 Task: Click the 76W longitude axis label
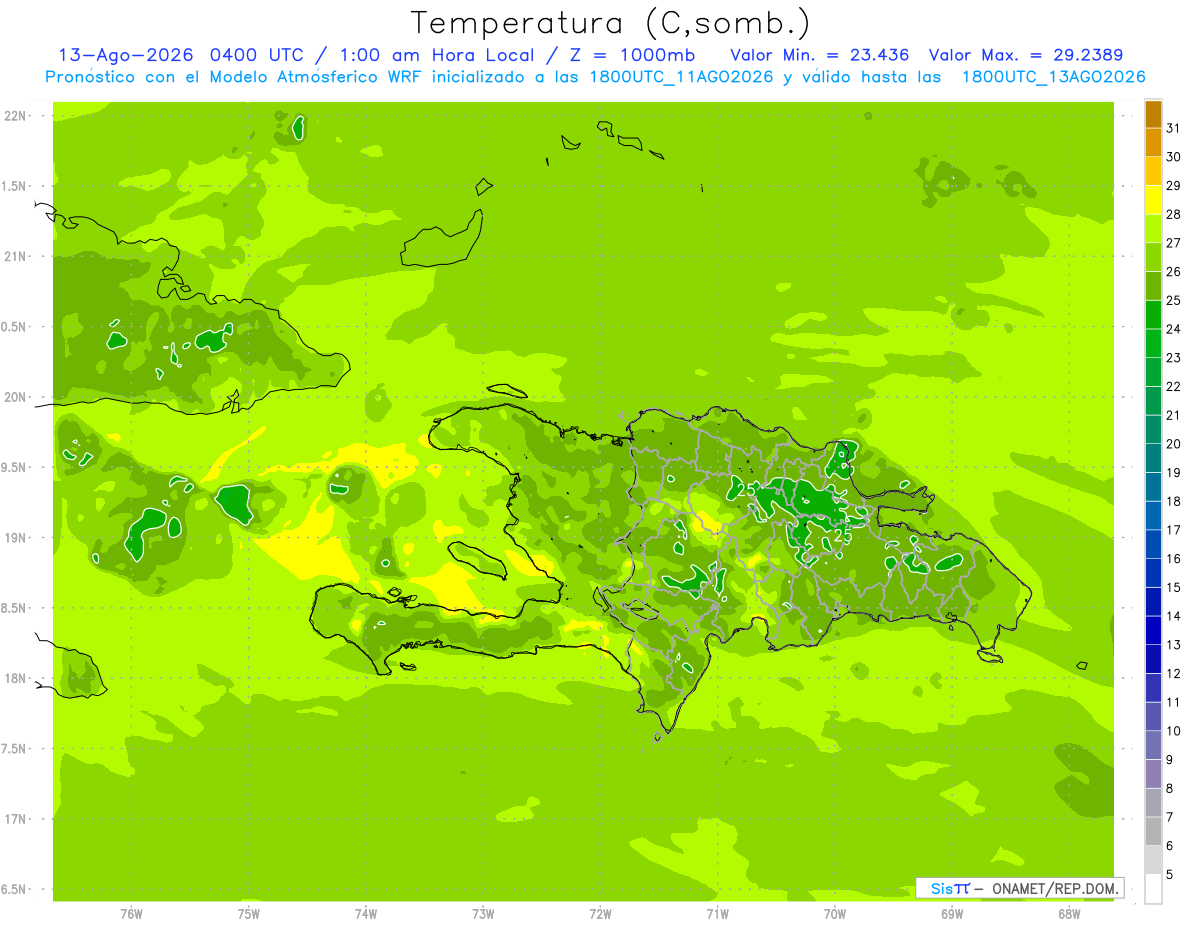point(131,913)
